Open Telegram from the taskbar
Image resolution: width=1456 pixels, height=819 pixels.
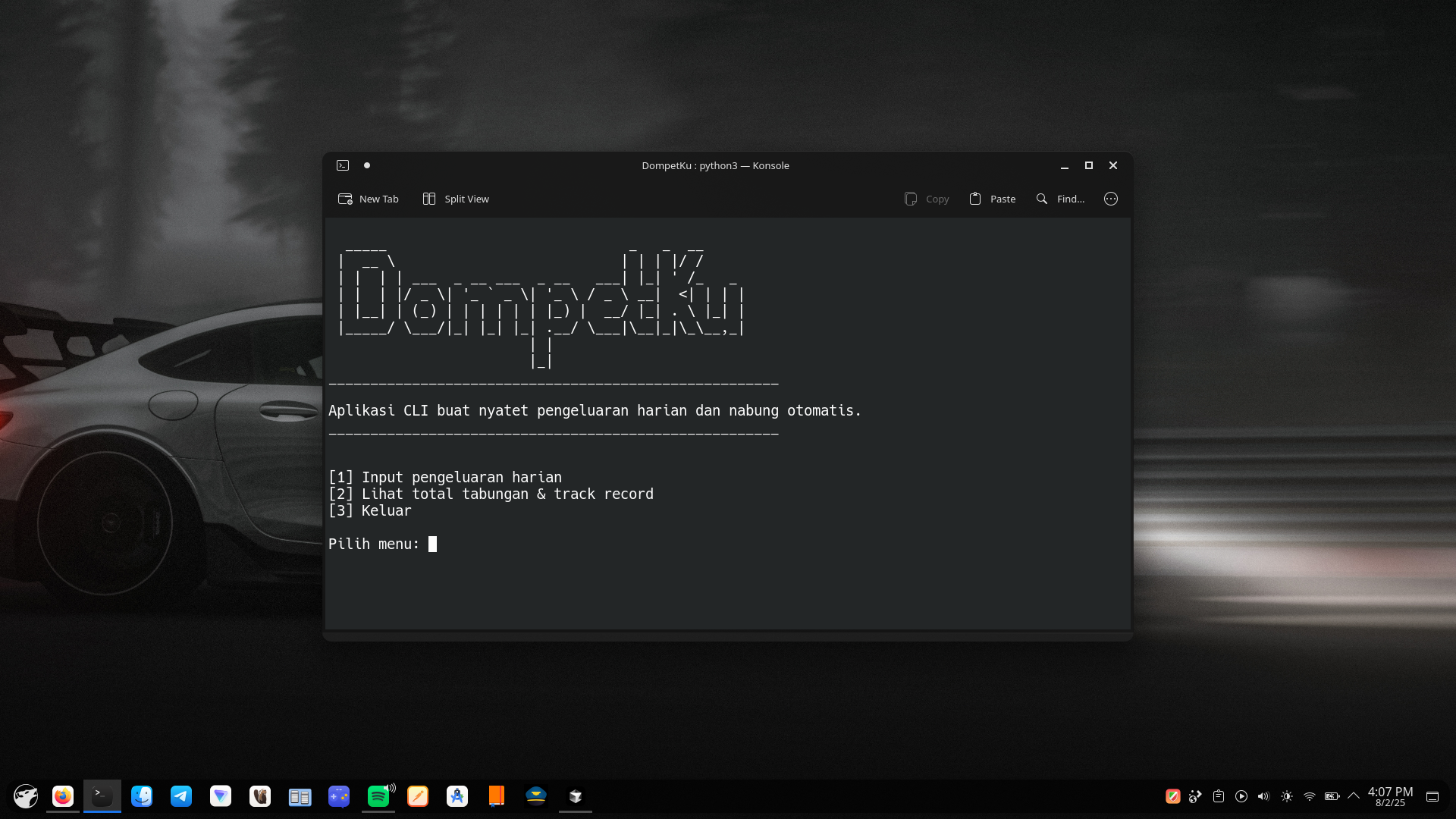181,796
